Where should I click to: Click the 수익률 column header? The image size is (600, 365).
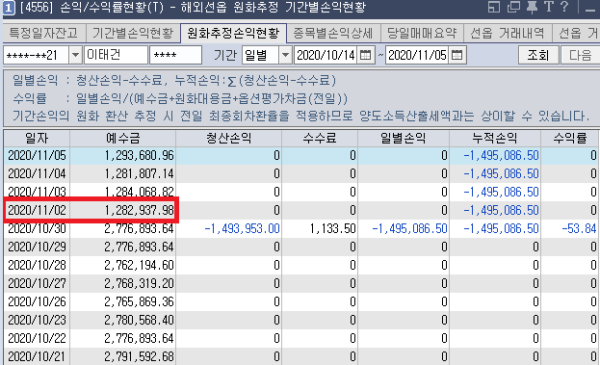coord(570,138)
